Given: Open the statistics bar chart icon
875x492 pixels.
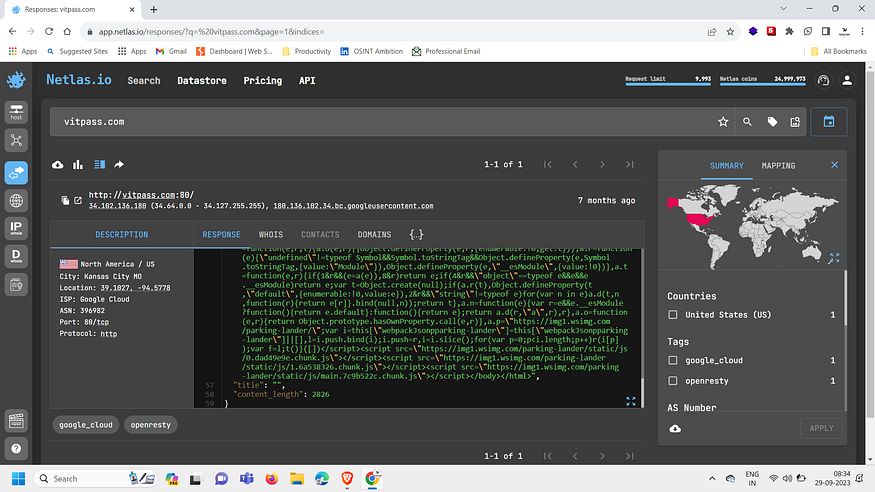Looking at the screenshot, I should click(x=78, y=165).
